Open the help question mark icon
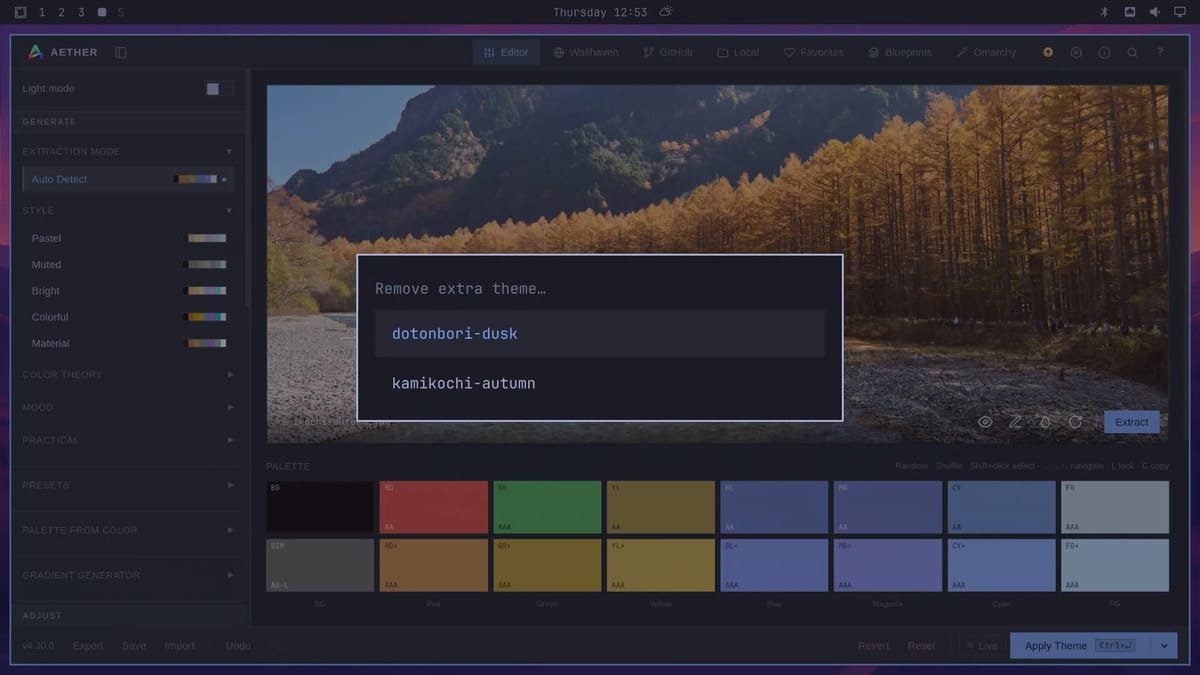 [1160, 52]
